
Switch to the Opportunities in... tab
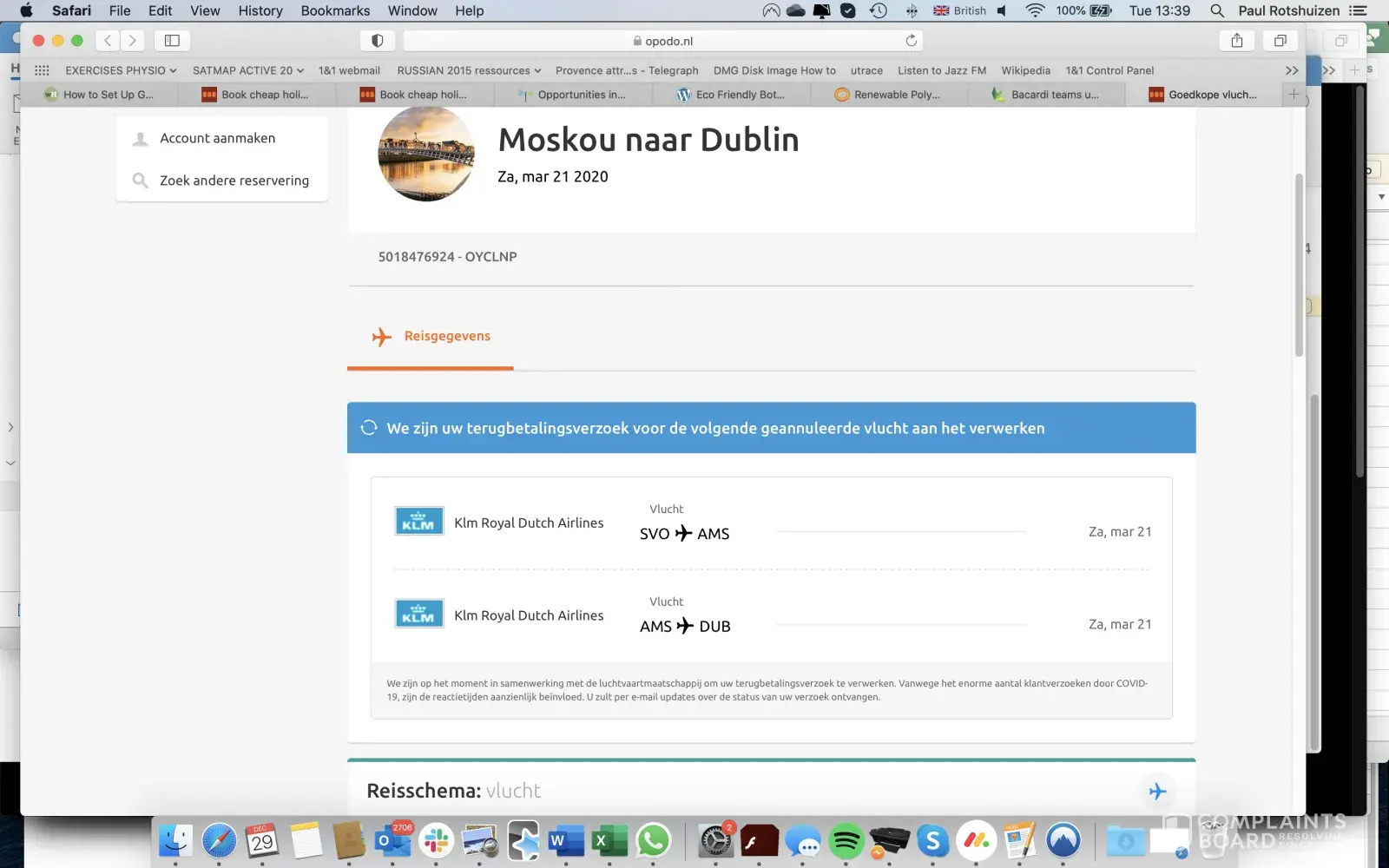(573, 95)
